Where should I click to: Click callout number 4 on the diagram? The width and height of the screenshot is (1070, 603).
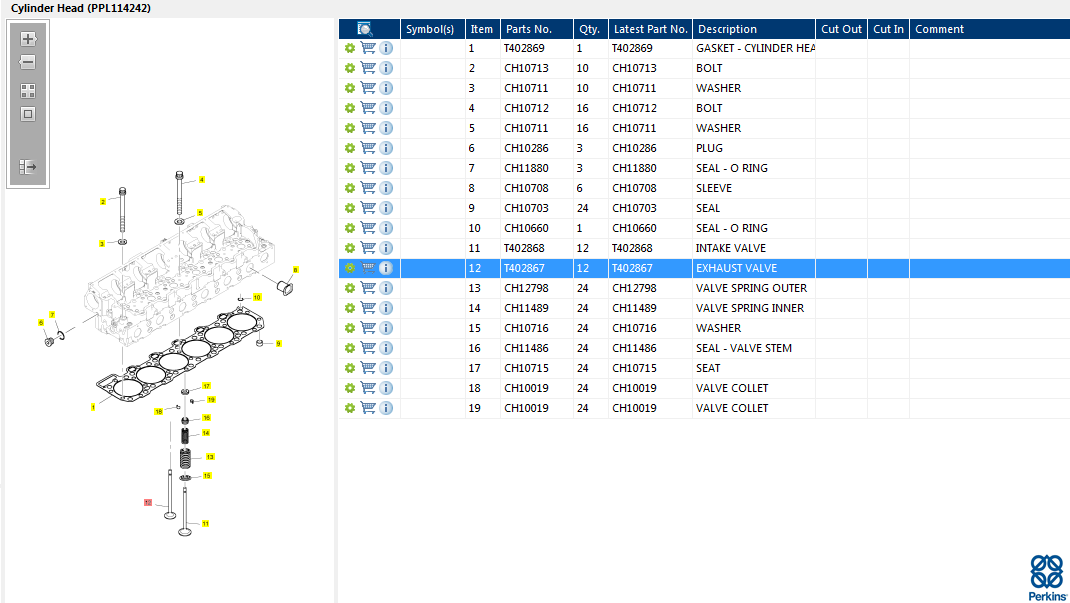[201, 180]
